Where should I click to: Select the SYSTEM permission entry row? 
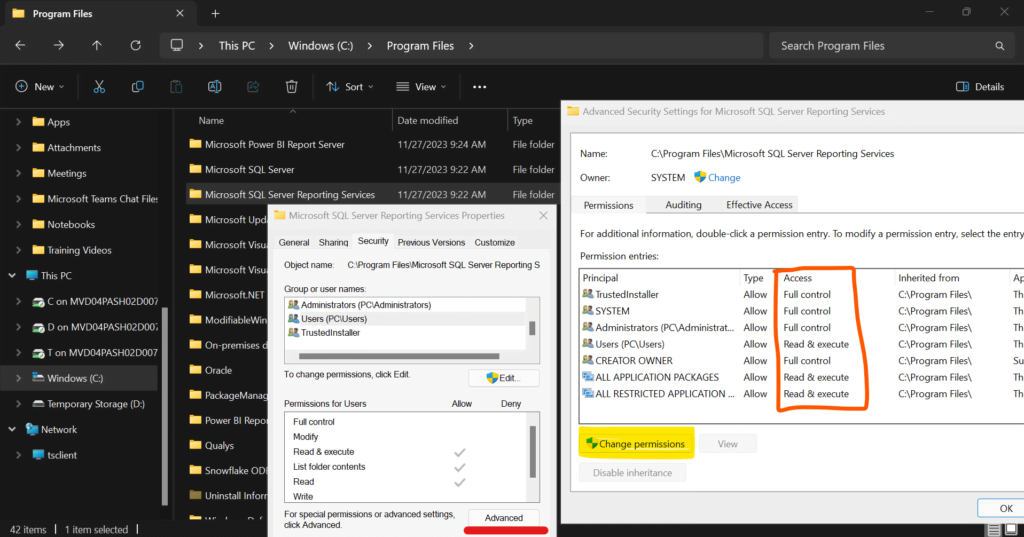coord(801,311)
